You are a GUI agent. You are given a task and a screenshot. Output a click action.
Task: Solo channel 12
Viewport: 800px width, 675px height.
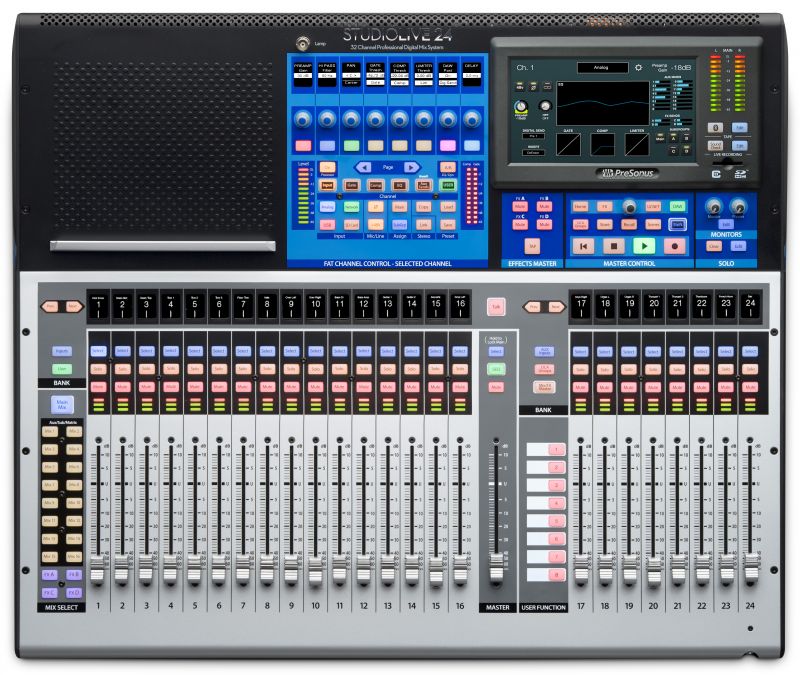[363, 368]
